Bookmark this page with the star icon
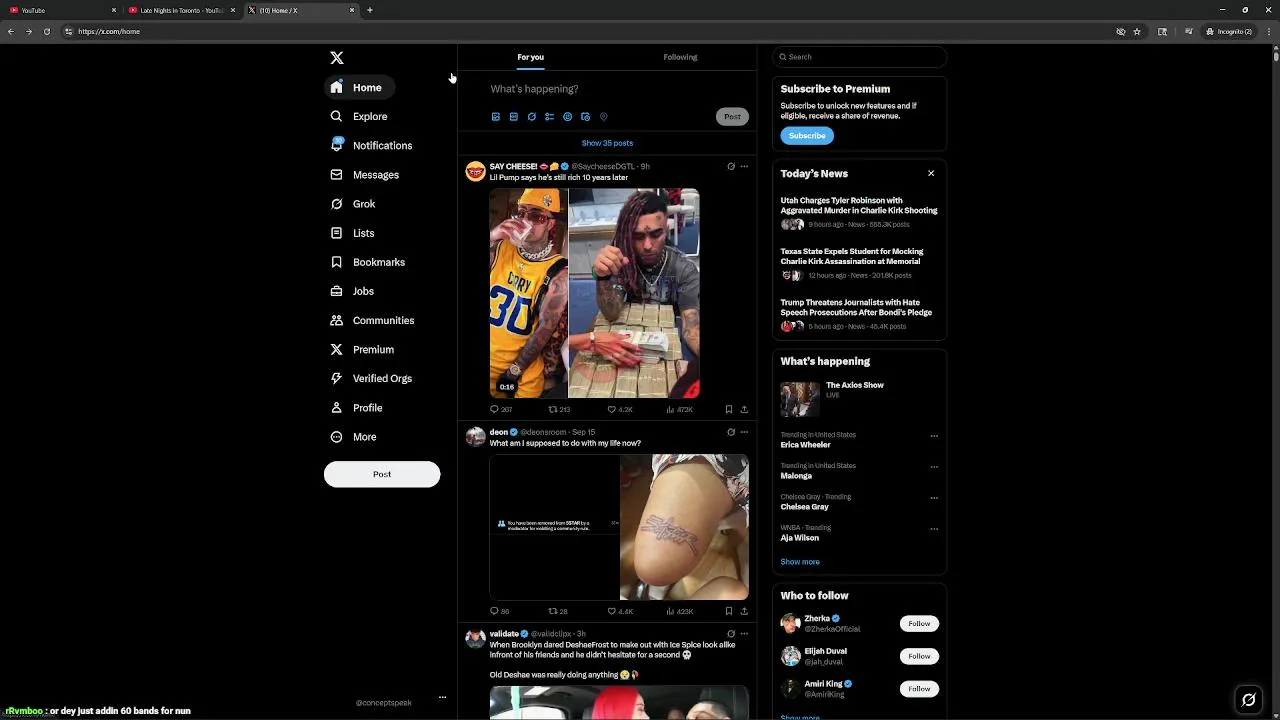1280x720 pixels. coord(1137,31)
